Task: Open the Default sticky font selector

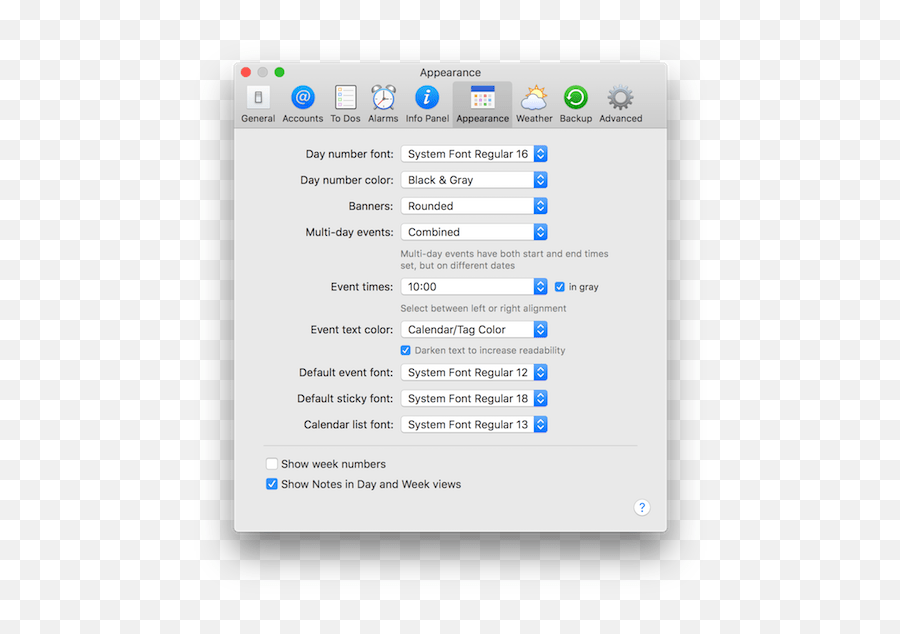Action: click(x=473, y=398)
